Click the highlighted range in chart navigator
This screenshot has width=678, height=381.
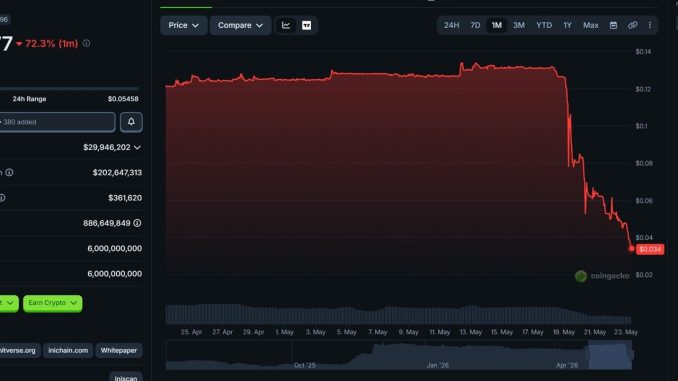point(610,355)
